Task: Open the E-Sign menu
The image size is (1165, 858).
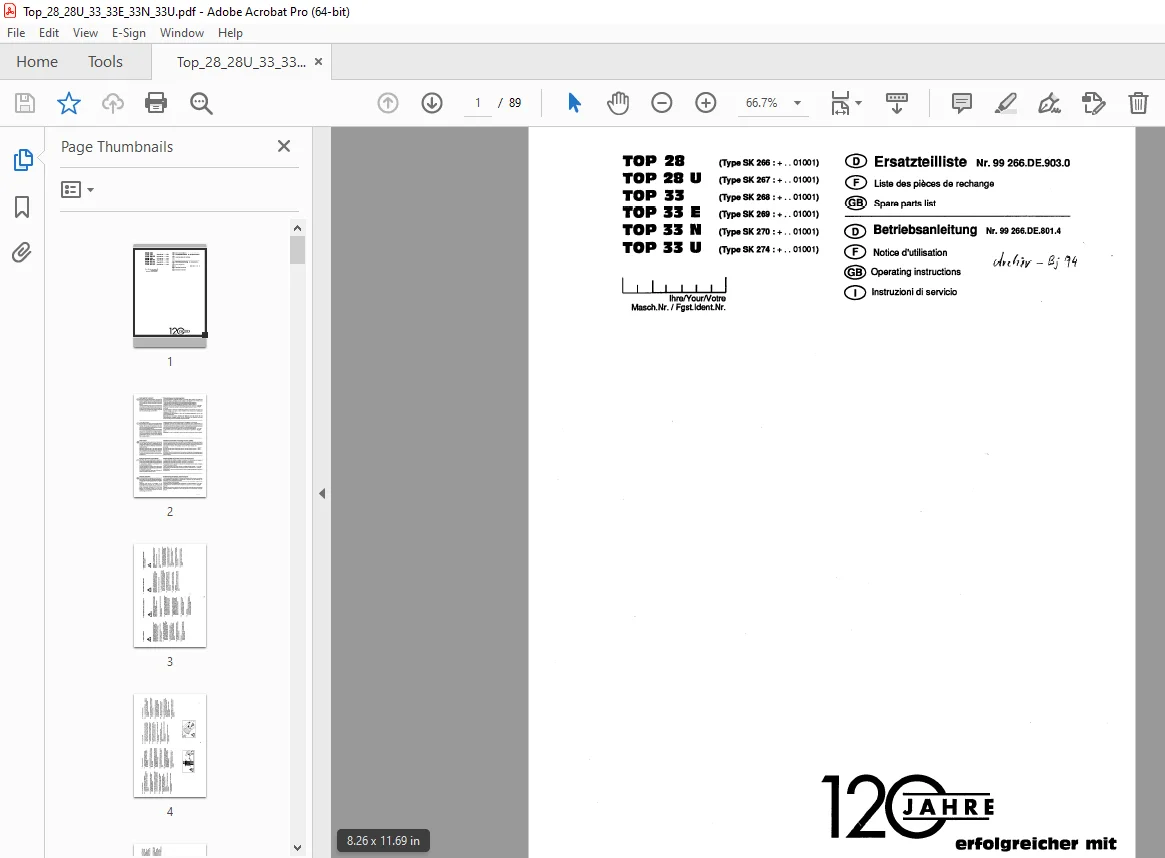Action: [129, 33]
